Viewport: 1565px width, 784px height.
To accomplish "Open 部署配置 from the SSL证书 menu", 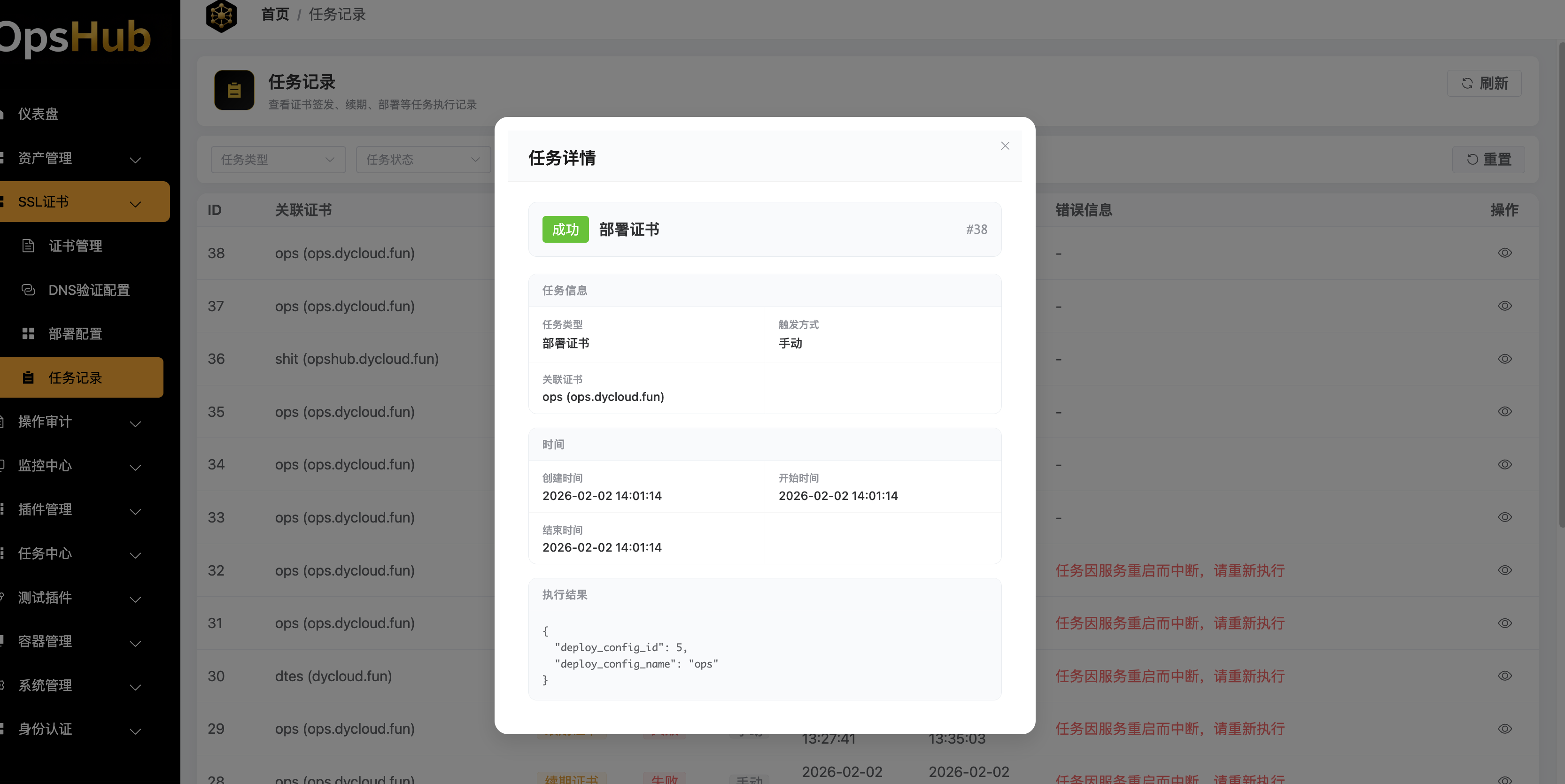I will click(x=75, y=333).
